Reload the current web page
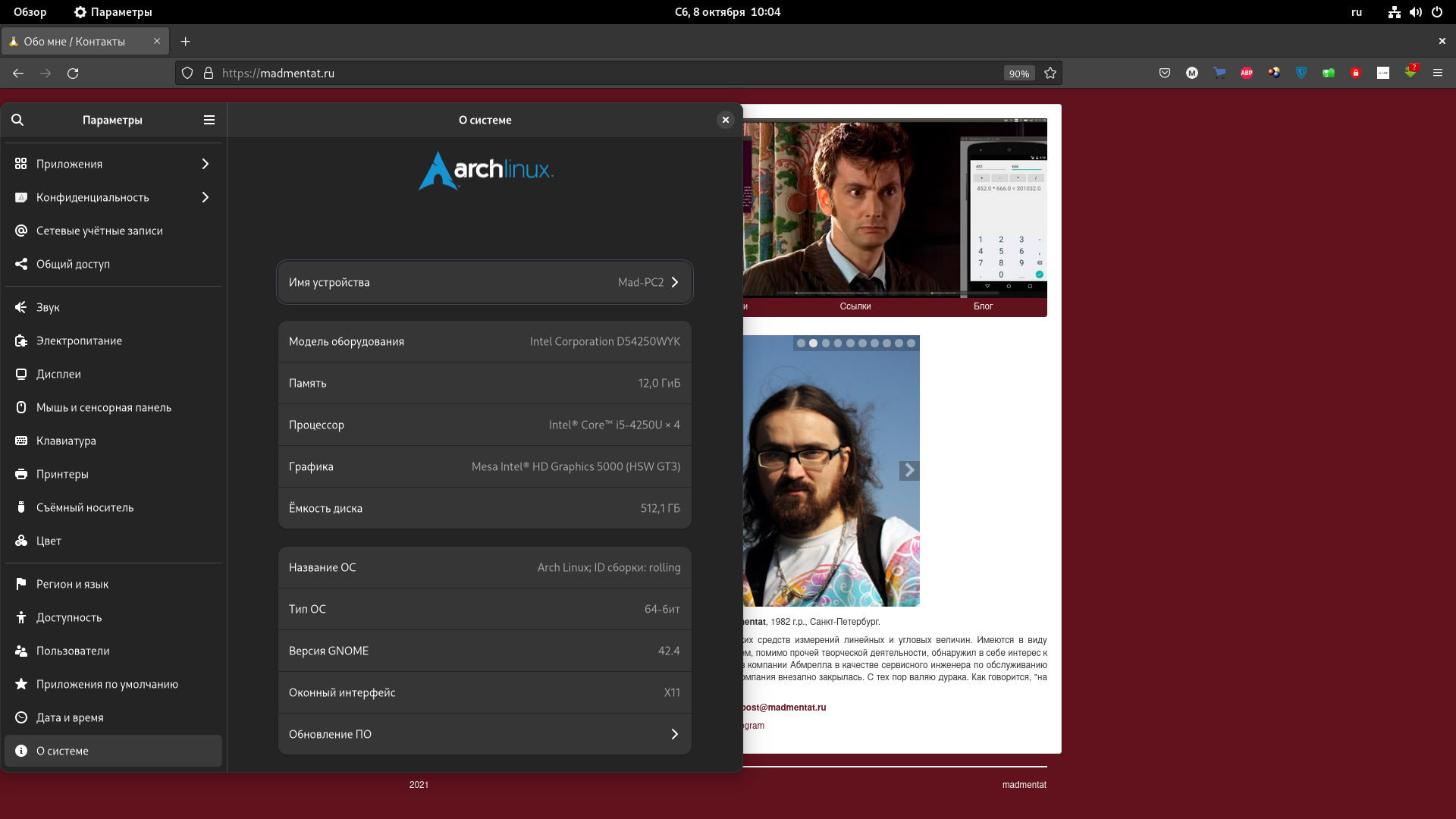This screenshot has height=819, width=1456. 73,73
